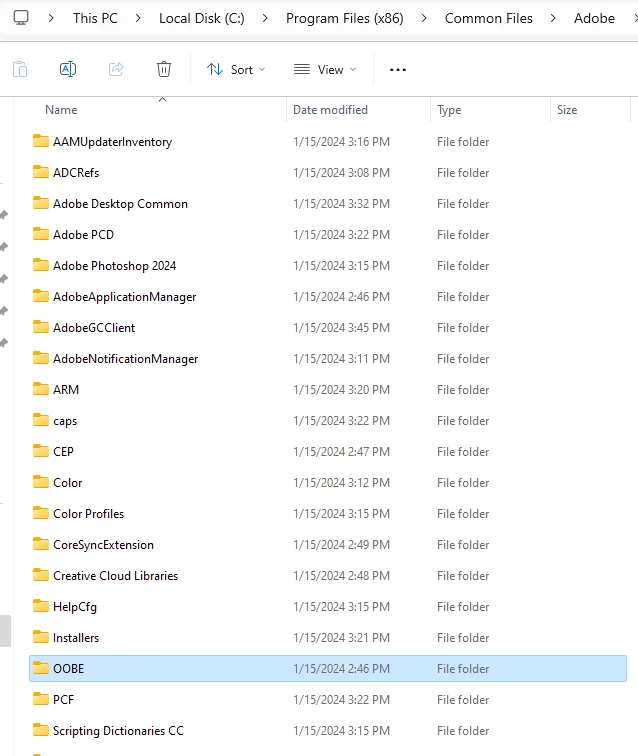Sort by the Size column header
The width and height of the screenshot is (638, 756).
(x=567, y=110)
